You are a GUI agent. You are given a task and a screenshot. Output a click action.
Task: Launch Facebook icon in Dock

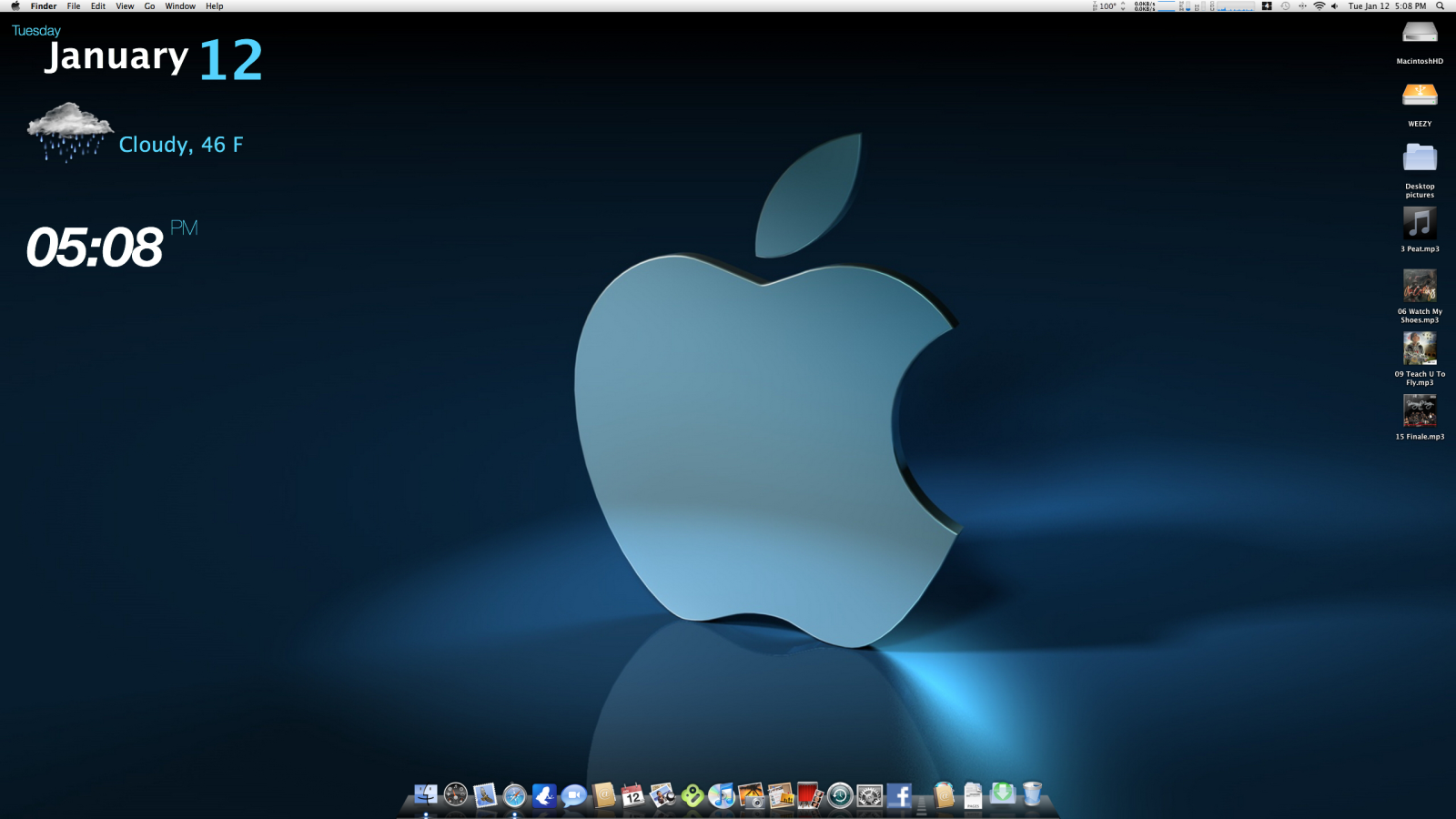(899, 795)
